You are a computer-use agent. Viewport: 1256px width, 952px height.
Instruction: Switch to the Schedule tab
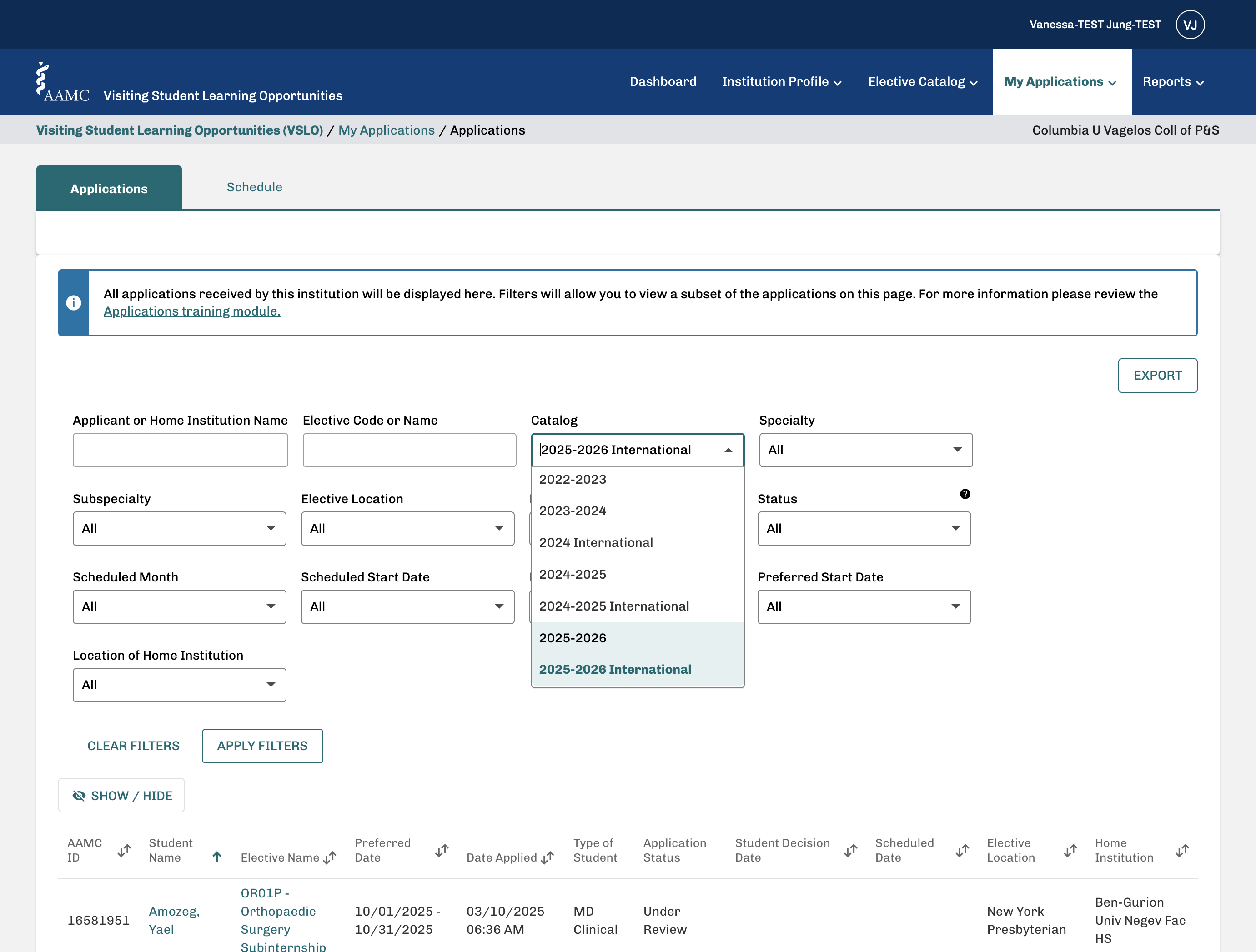[x=254, y=187]
